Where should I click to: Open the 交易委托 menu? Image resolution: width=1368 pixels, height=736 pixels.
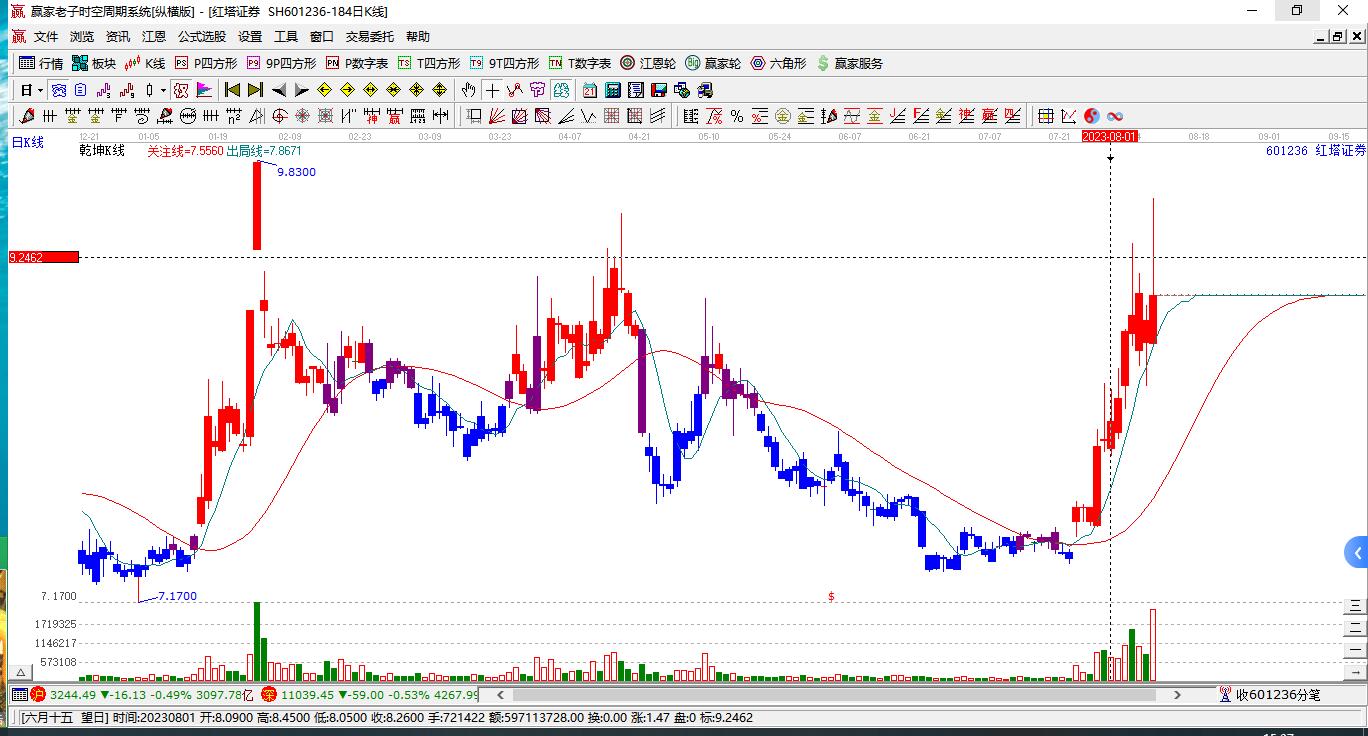tap(370, 37)
